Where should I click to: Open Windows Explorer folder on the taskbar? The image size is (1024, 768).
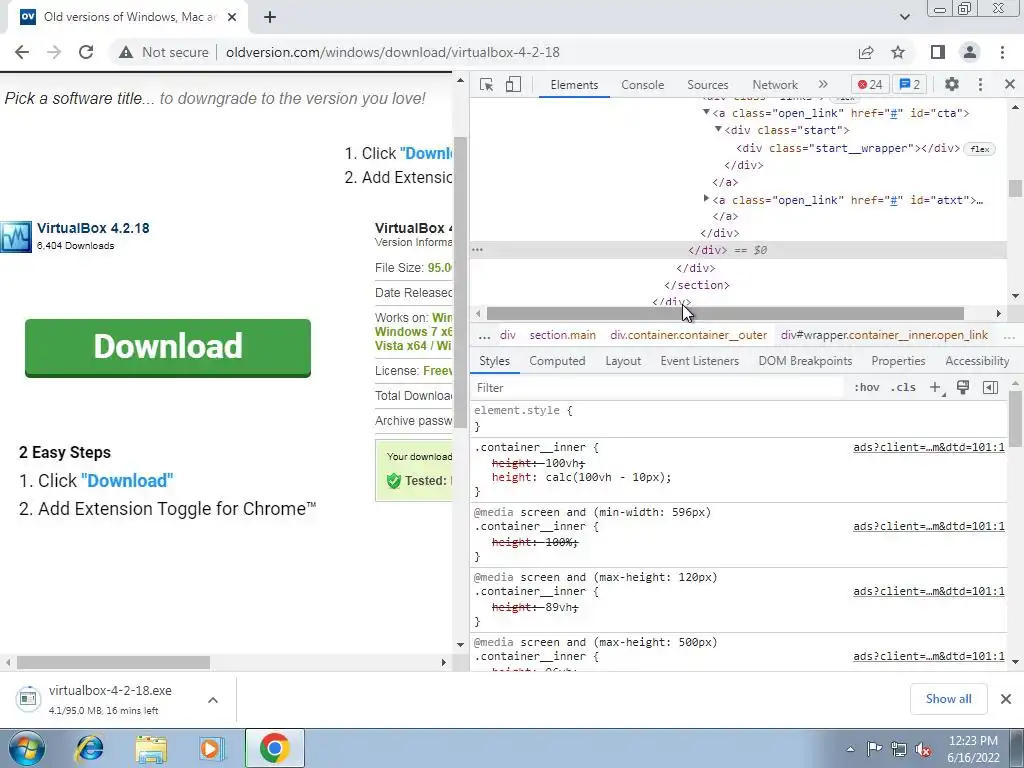[151, 748]
